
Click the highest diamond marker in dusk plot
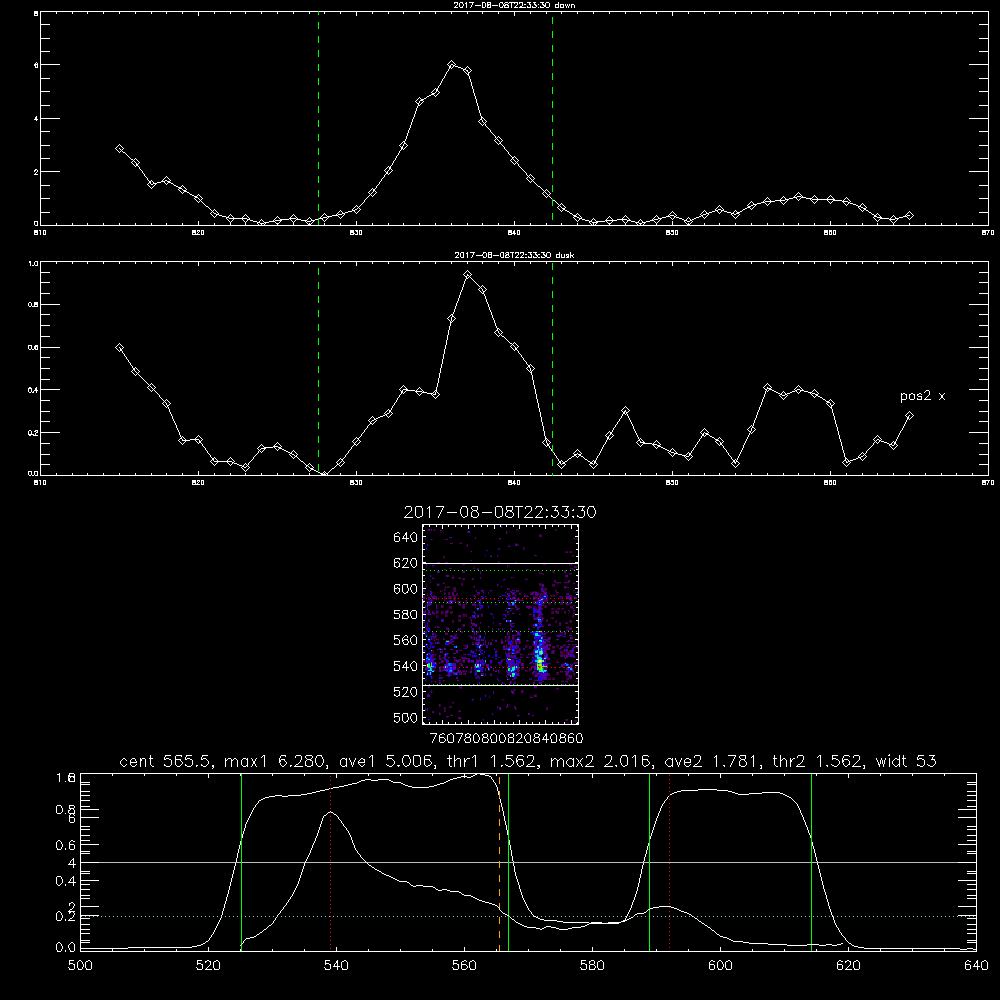pos(467,275)
